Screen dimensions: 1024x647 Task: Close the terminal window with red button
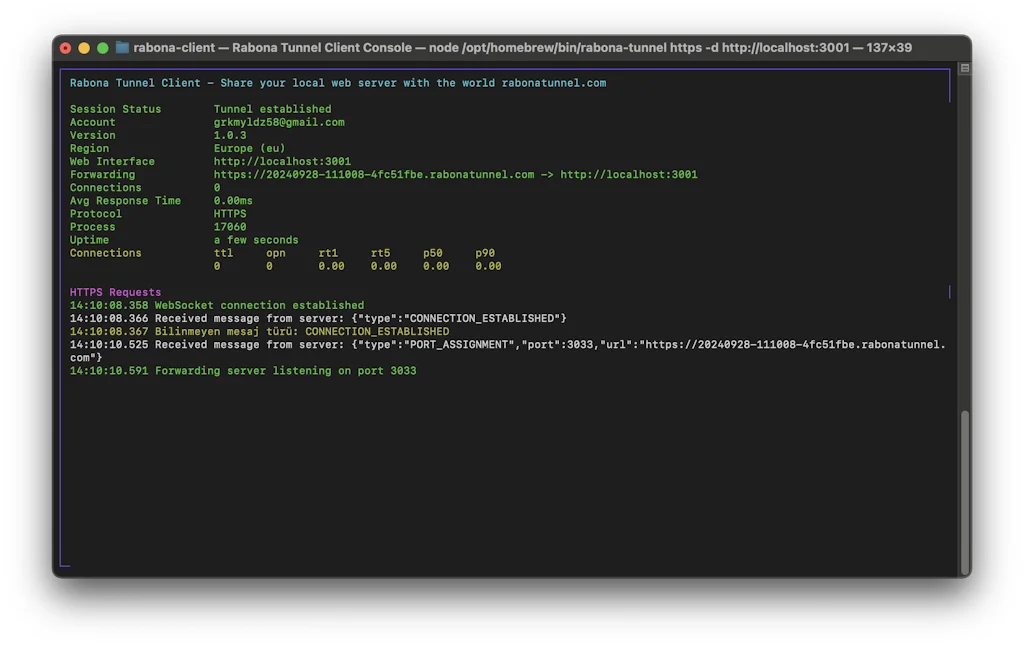[x=66, y=47]
